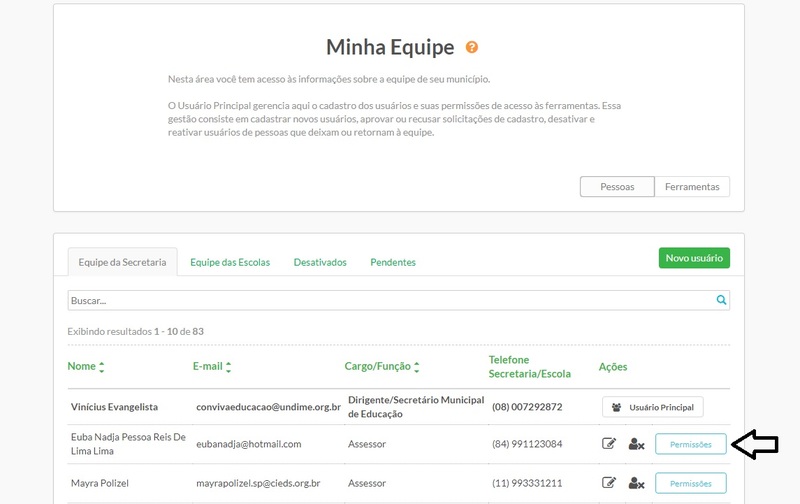Edit user Euba Nadja Pessoa Reis
Screen dimensions: 800x504
(609, 444)
